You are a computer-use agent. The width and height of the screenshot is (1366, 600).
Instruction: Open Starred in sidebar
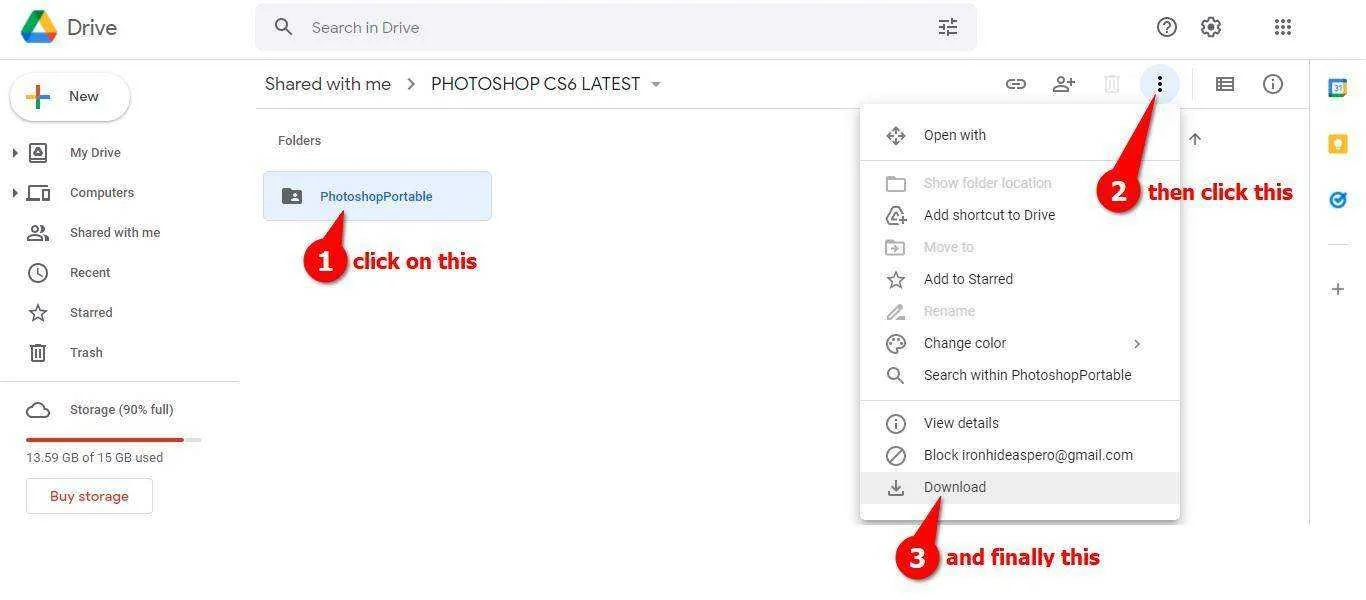tap(91, 313)
